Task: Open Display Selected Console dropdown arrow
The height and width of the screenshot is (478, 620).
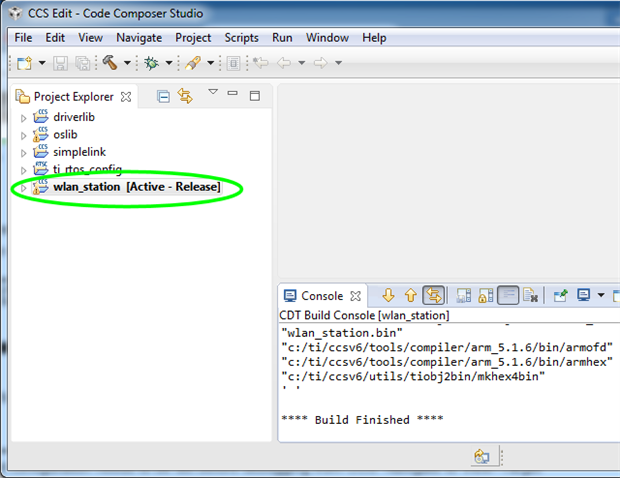Action: [601, 295]
